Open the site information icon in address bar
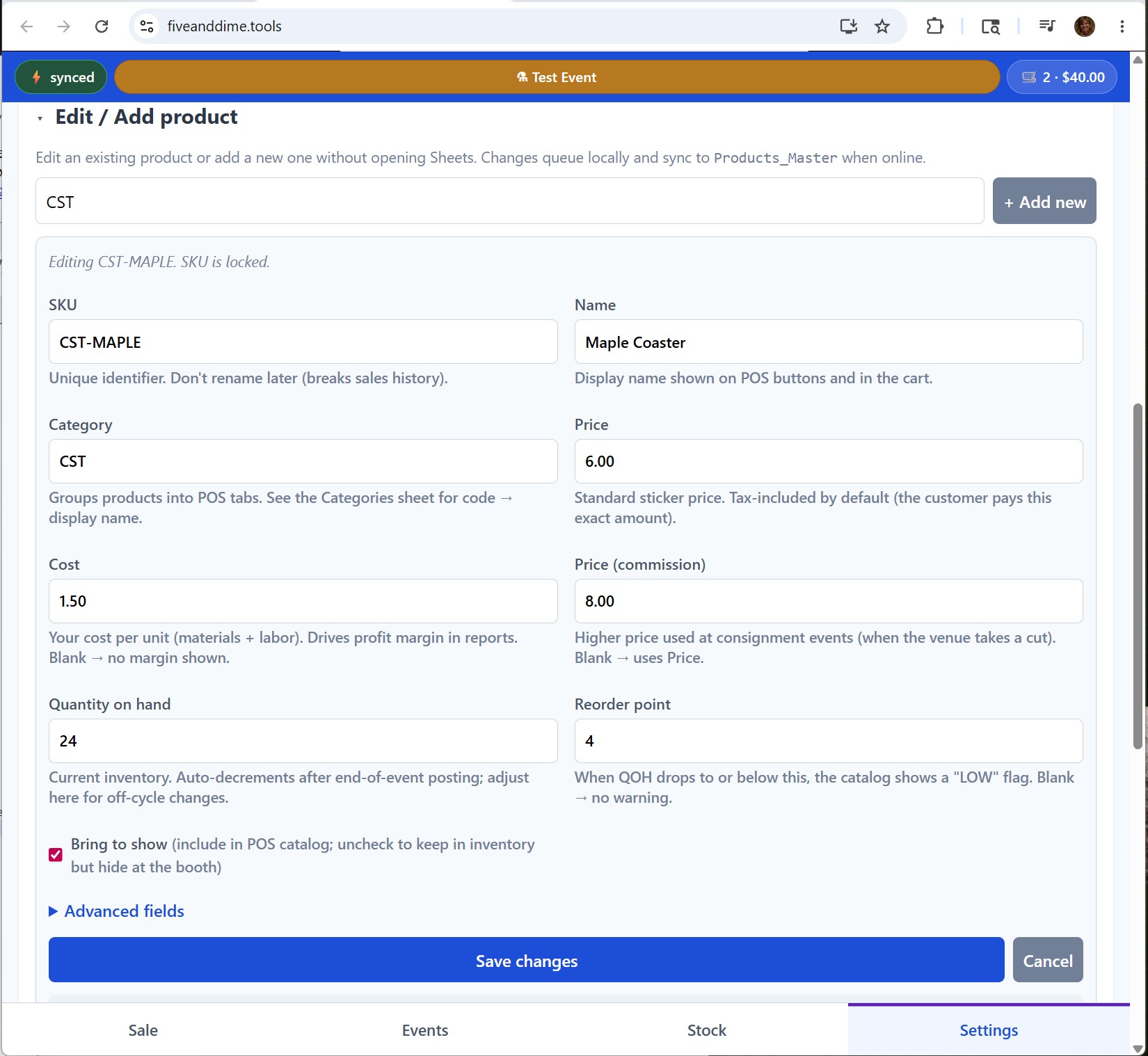The height and width of the screenshot is (1056, 1148). [147, 26]
